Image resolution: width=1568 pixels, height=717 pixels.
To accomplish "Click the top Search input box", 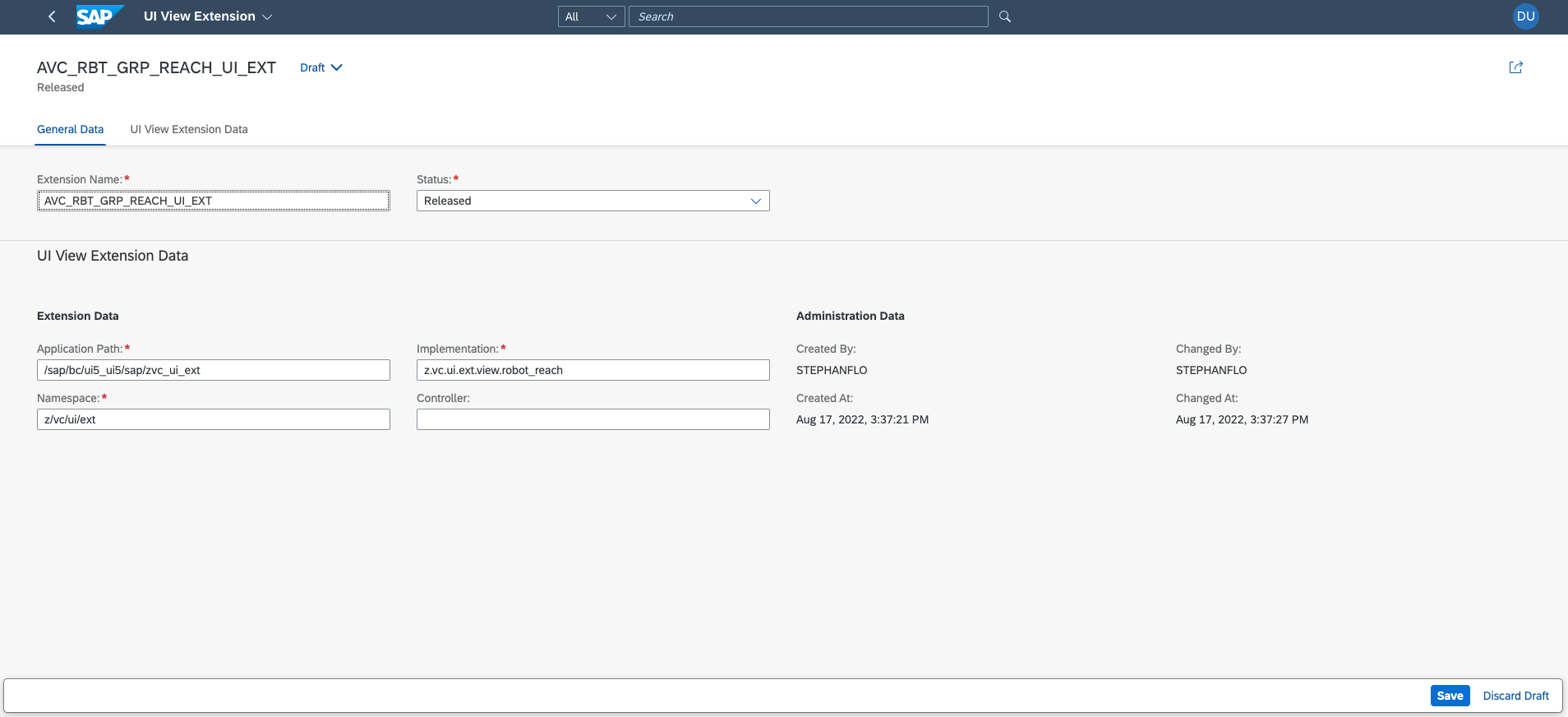I will tap(808, 16).
